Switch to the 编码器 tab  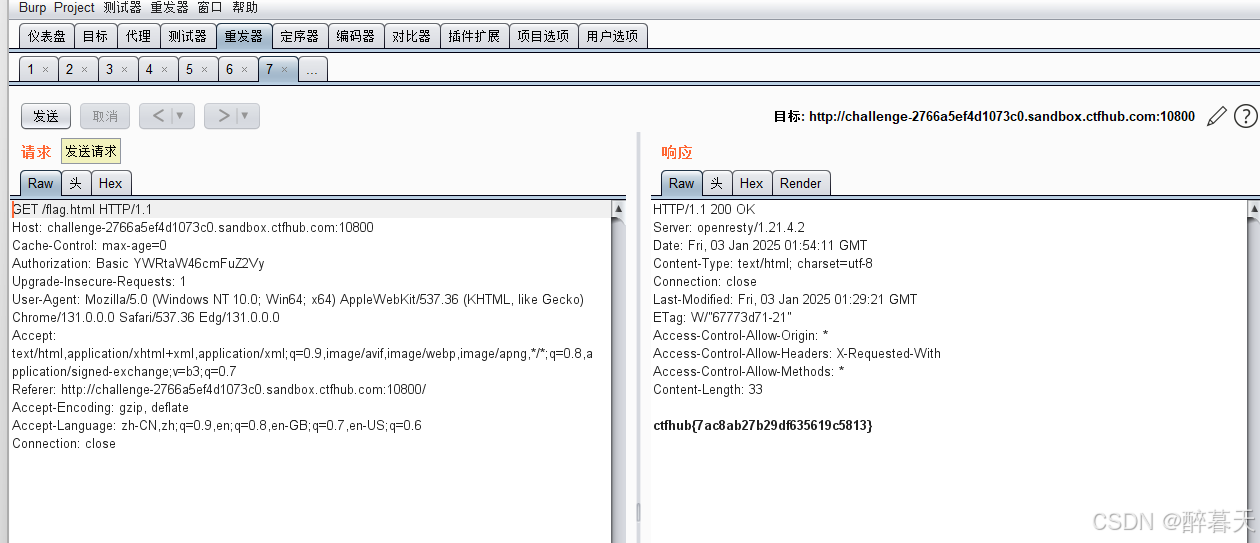355,36
